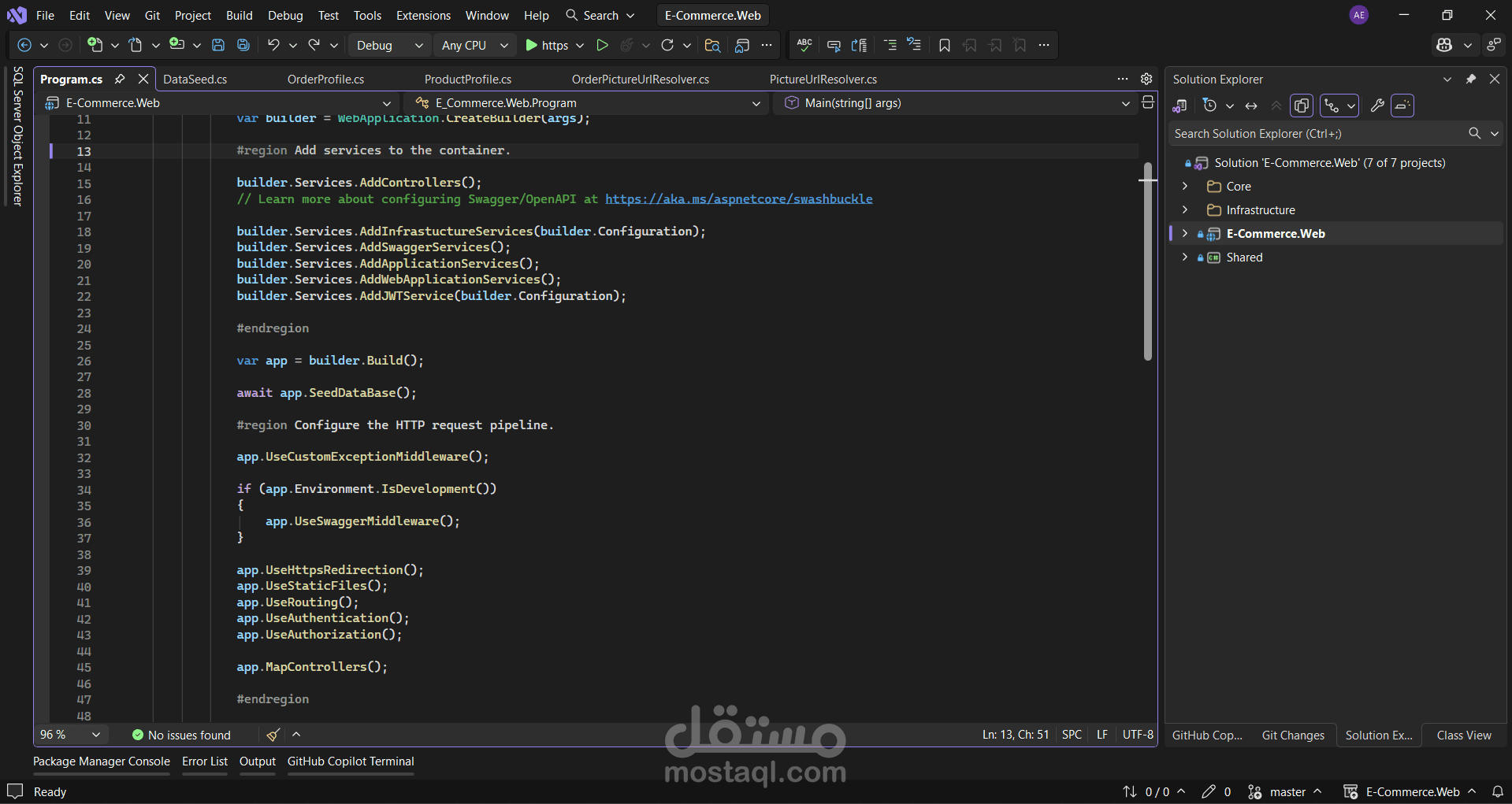Pin the Program.cs tab
The image size is (1512, 804).
[x=120, y=79]
